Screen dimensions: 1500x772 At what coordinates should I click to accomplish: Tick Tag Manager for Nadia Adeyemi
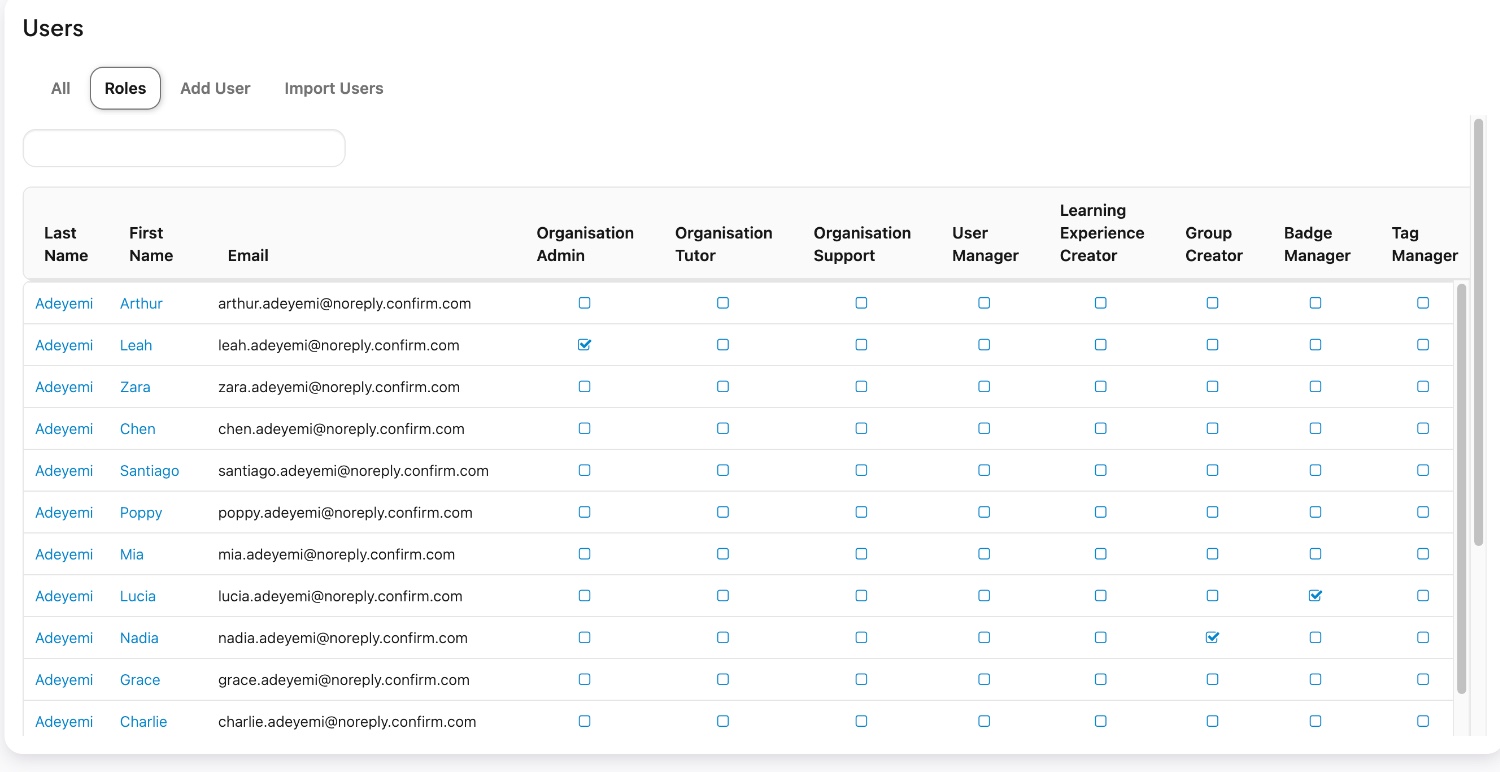(x=1423, y=638)
